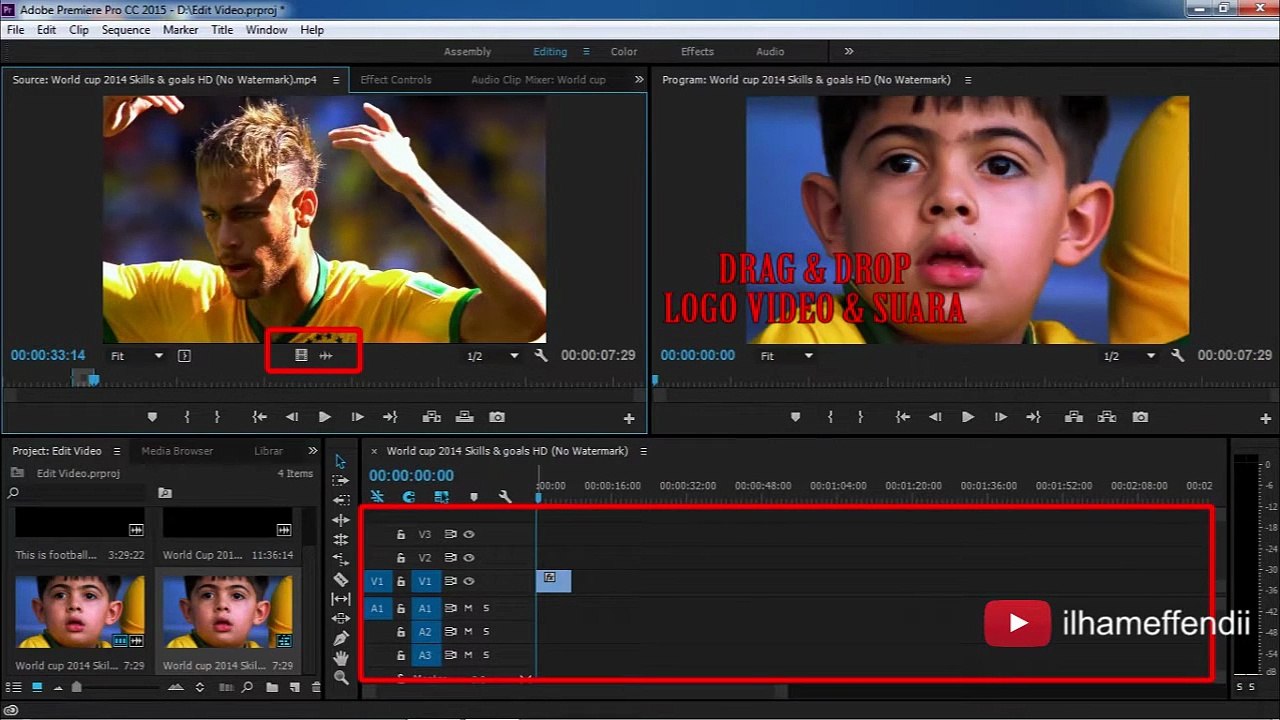Switch to Media Browser tab
Image resolution: width=1280 pixels, height=720 pixels.
coord(177,451)
